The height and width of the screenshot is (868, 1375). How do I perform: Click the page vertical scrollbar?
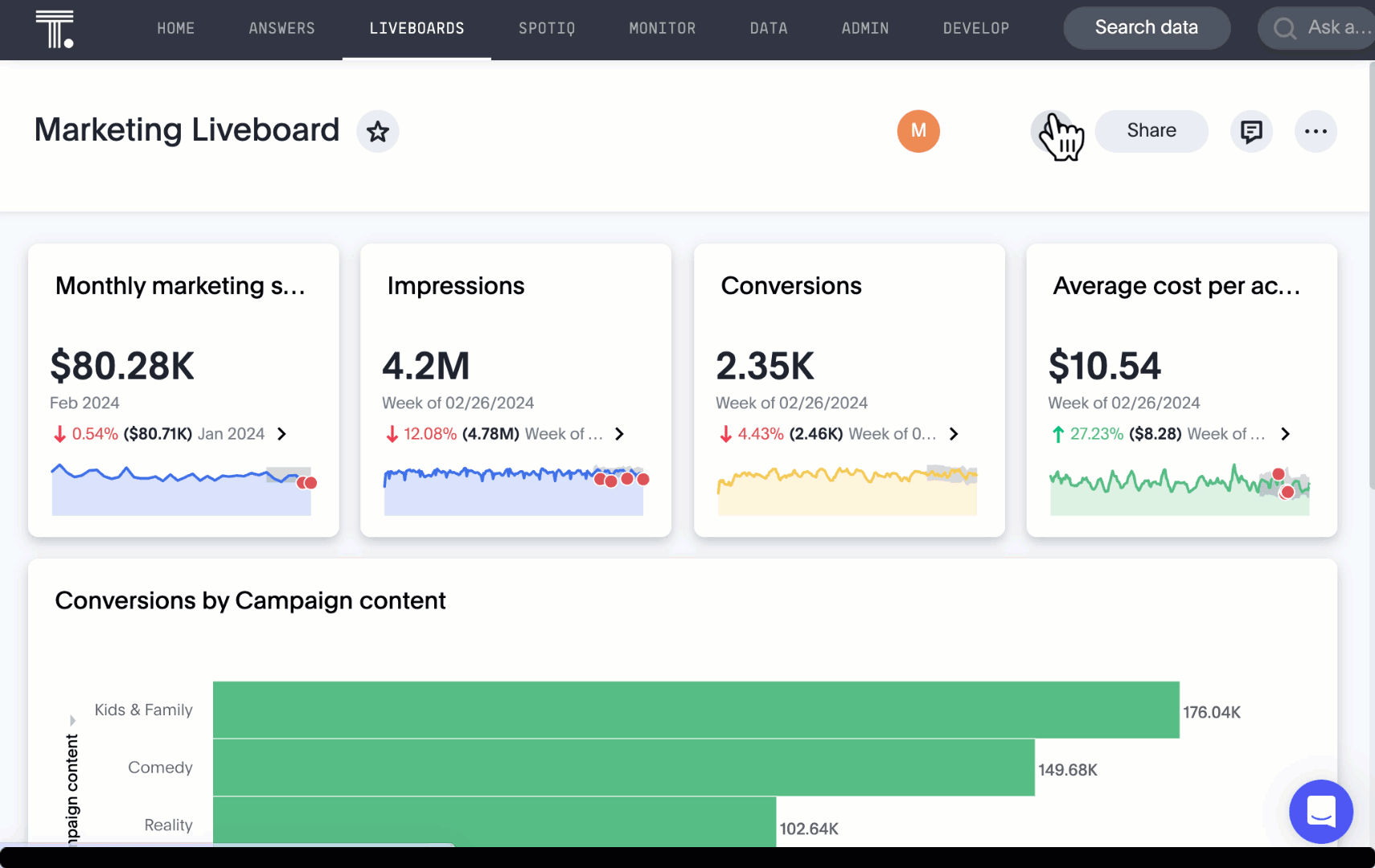tap(1371, 273)
